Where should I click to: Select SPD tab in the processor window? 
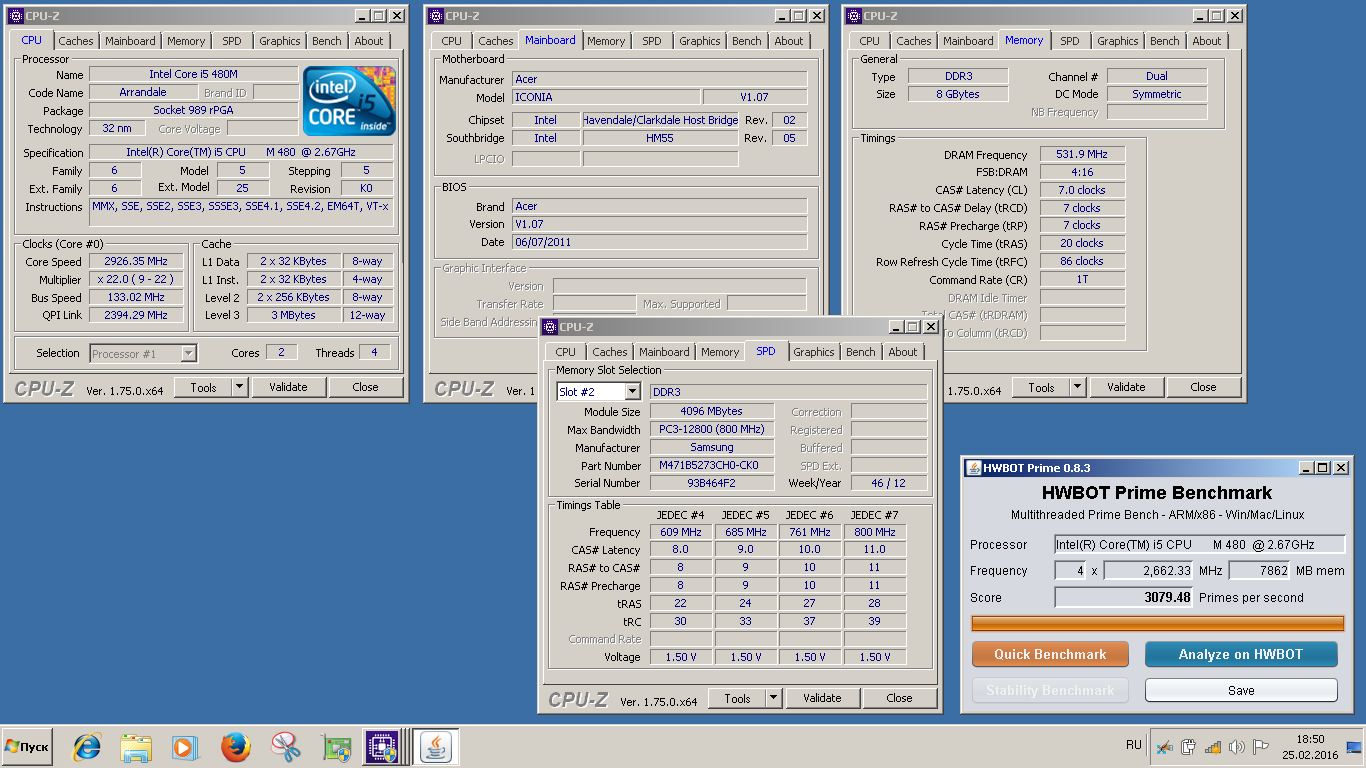(232, 41)
